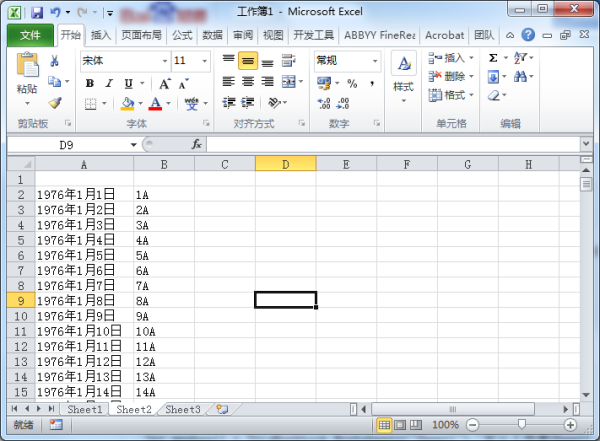Switch to the 数据 tab
Viewport: 600px width, 441px height.
coord(212,35)
